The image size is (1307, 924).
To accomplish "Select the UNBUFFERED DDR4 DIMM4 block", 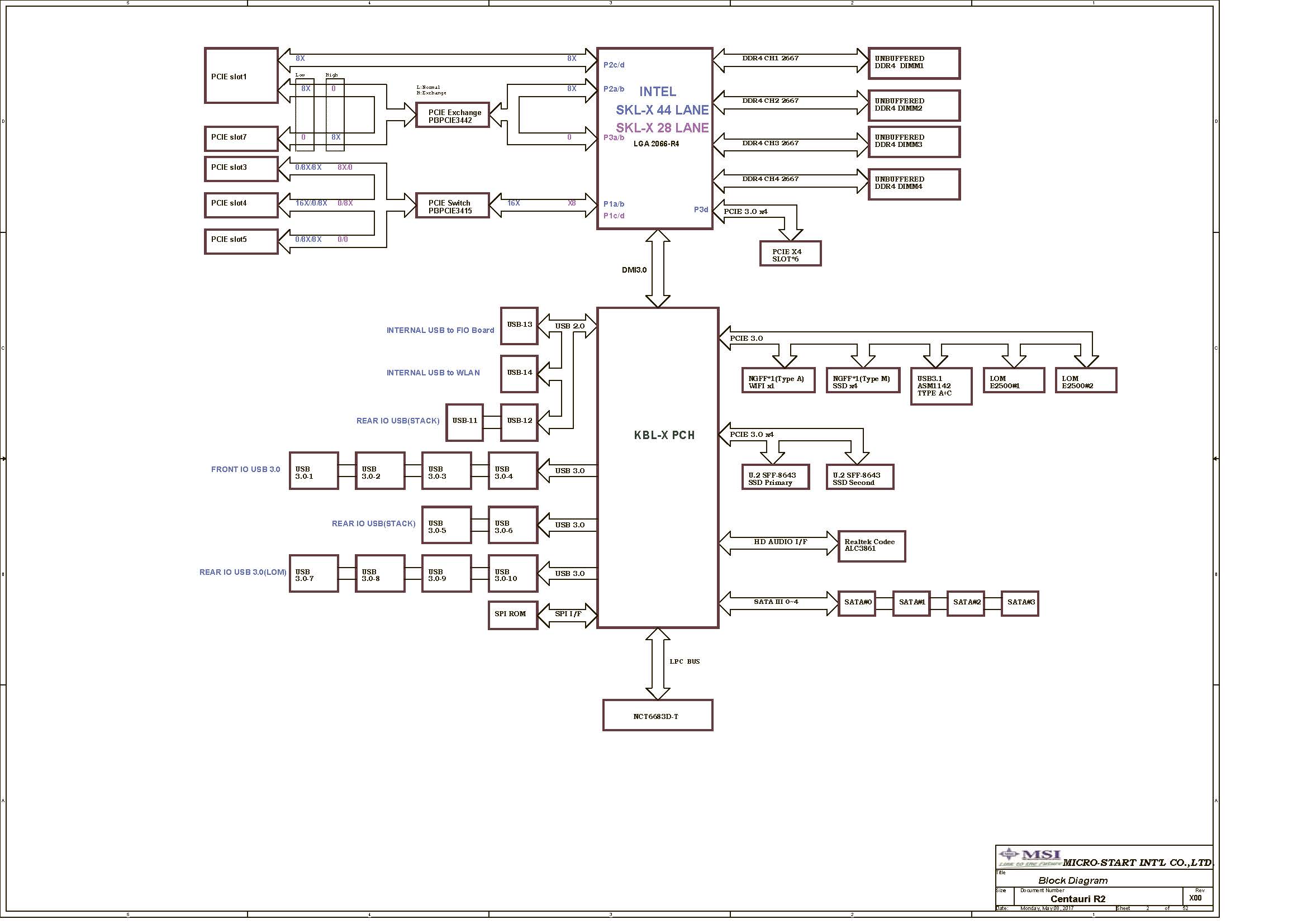I will click(914, 184).
